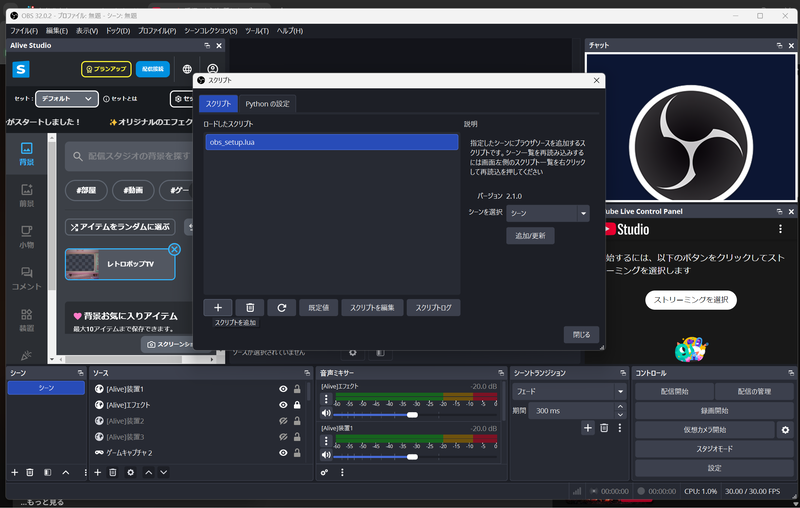This screenshot has width=800, height=508.
Task: Move the scene up with the arrow
Action: click(66, 472)
